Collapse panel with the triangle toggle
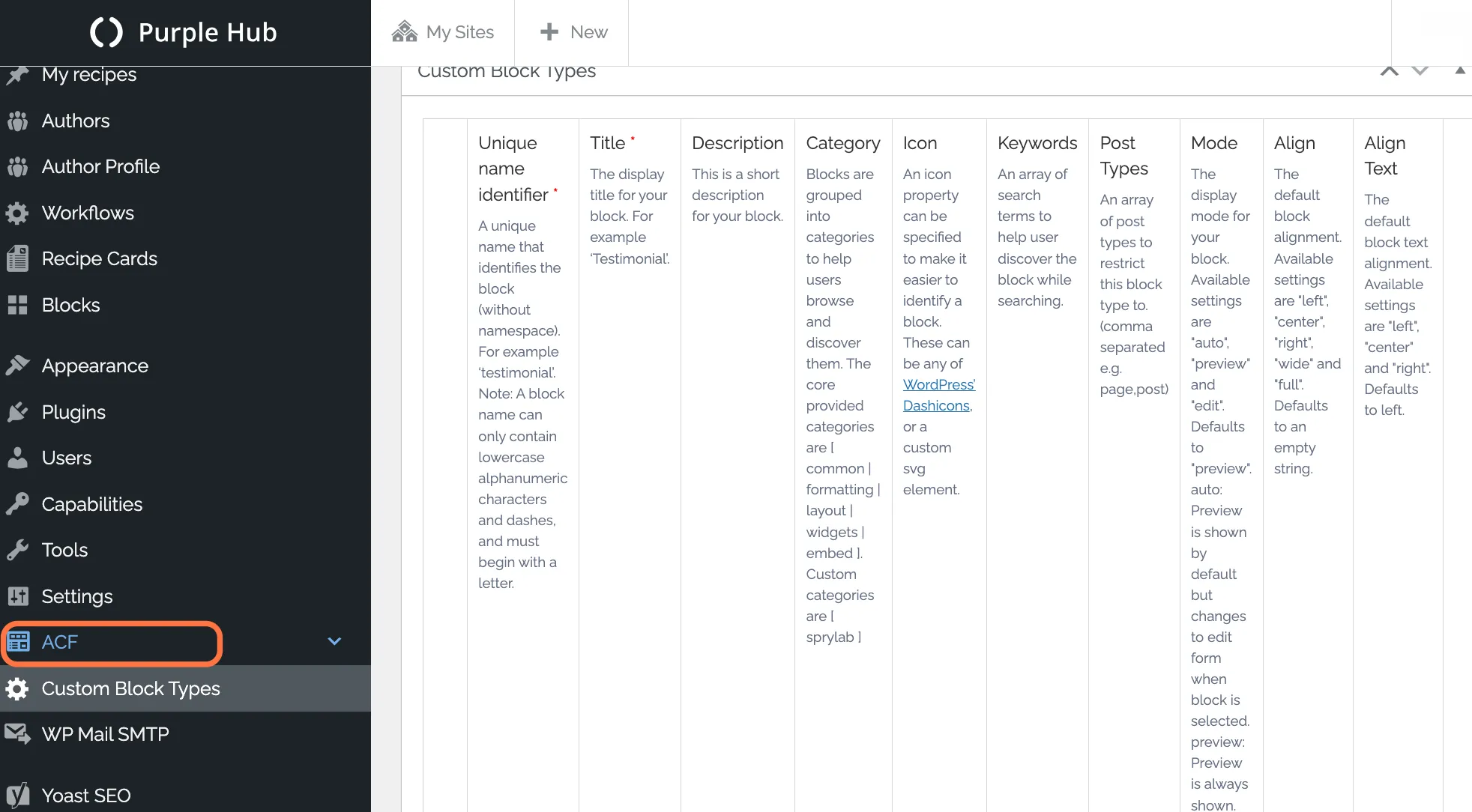Screen dimensions: 1472x812 click(1460, 70)
